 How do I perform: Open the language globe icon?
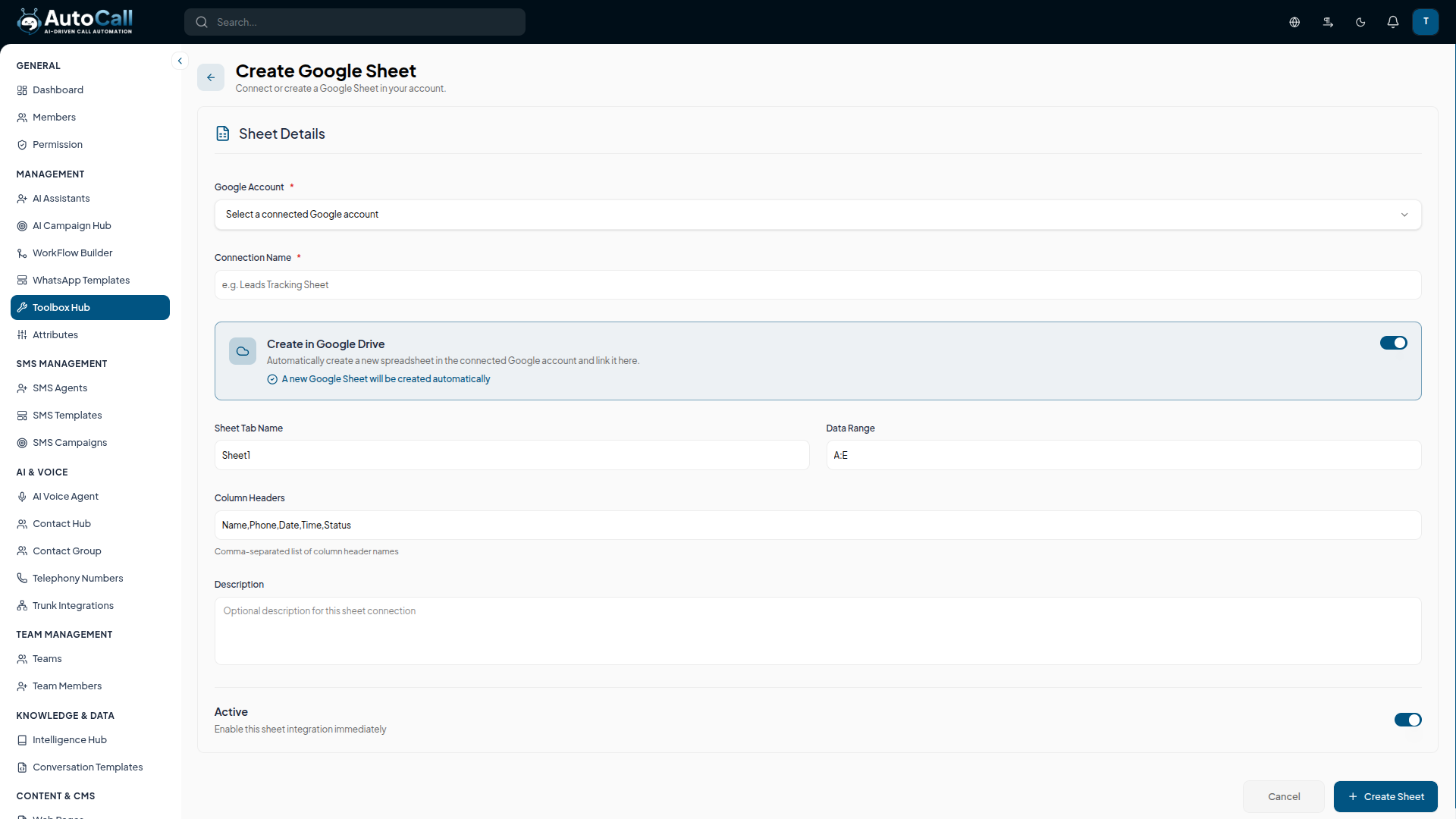click(x=1294, y=22)
